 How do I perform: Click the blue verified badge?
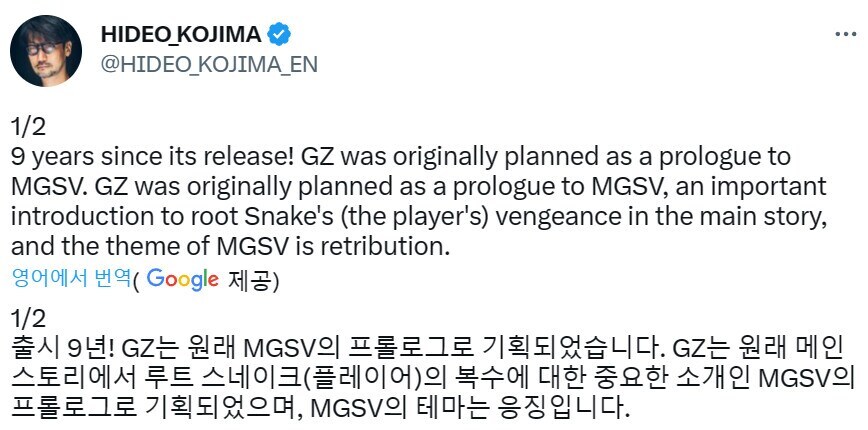[x=281, y=34]
